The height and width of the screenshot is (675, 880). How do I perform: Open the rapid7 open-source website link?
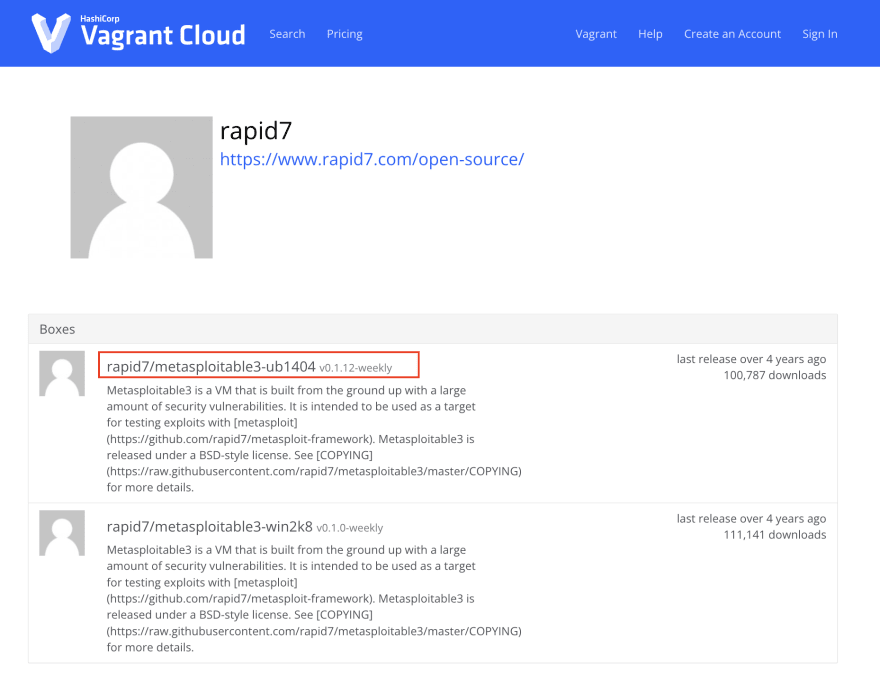372,159
